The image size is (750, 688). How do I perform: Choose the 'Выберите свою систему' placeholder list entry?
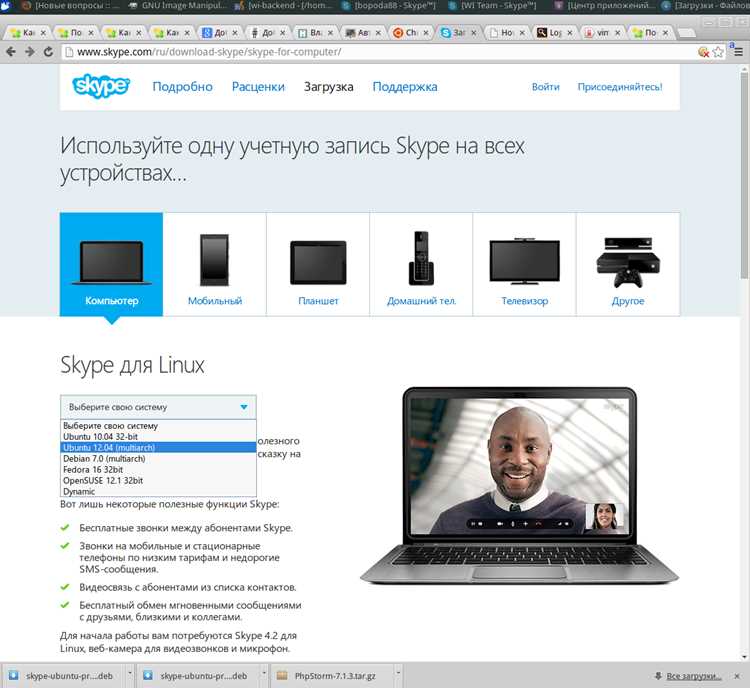tap(158, 425)
